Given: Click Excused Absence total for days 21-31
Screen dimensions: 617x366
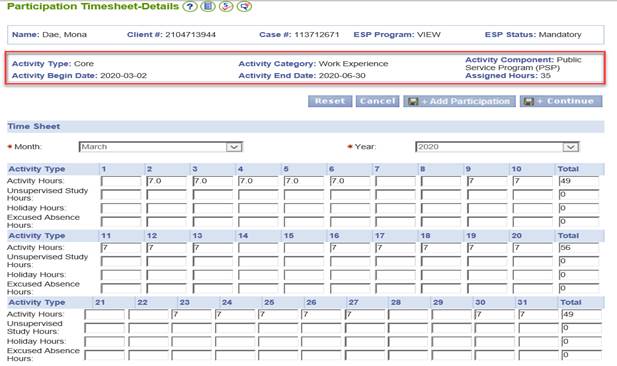Looking at the screenshot, I should [581, 355].
